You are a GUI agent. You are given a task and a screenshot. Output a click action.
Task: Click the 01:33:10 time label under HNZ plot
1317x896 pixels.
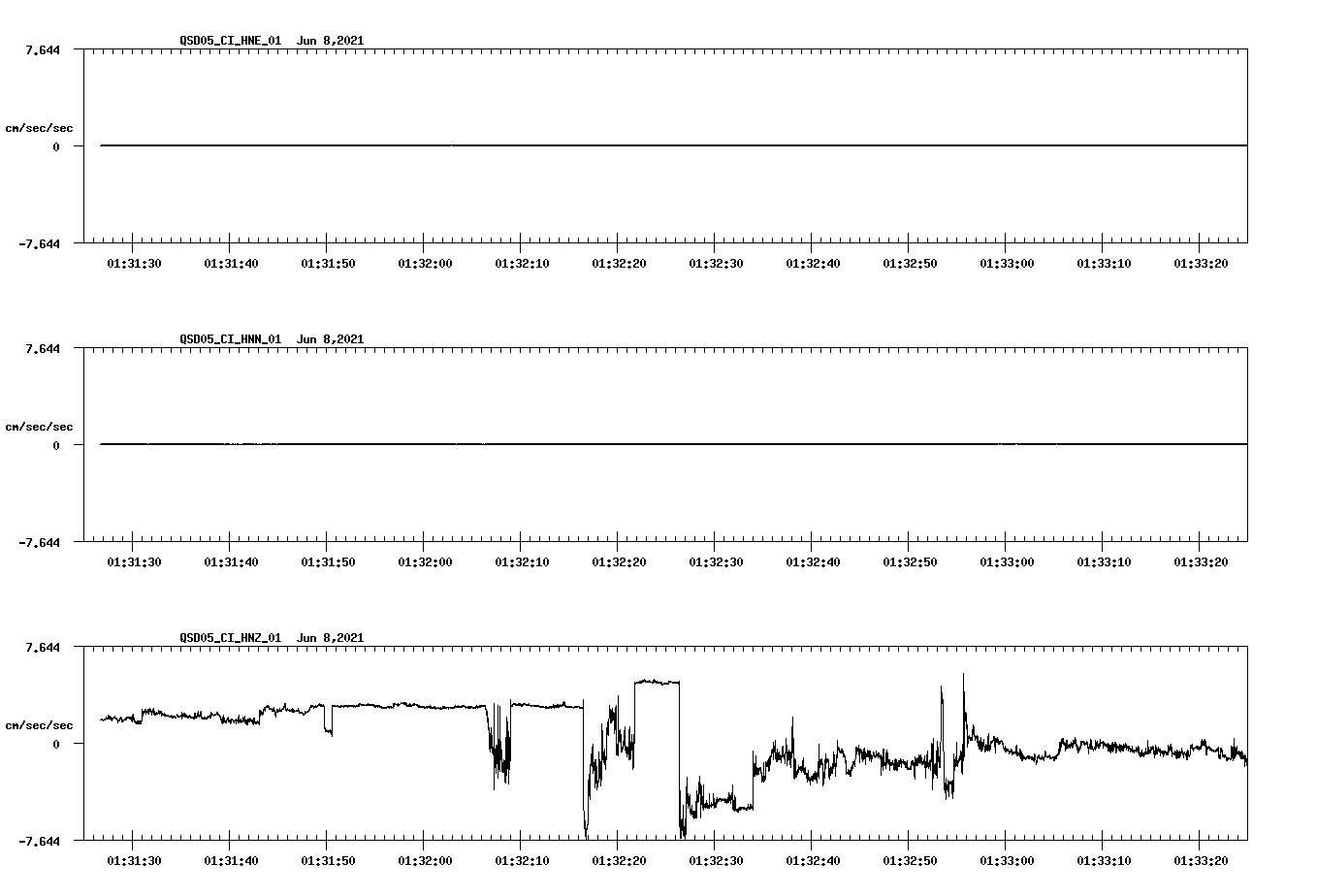pyautogui.click(x=1104, y=860)
